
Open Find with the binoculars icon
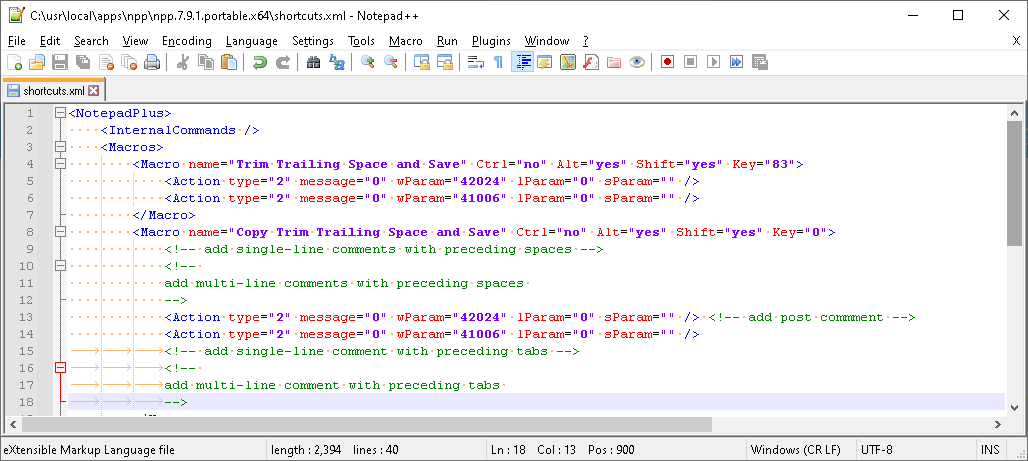(313, 62)
